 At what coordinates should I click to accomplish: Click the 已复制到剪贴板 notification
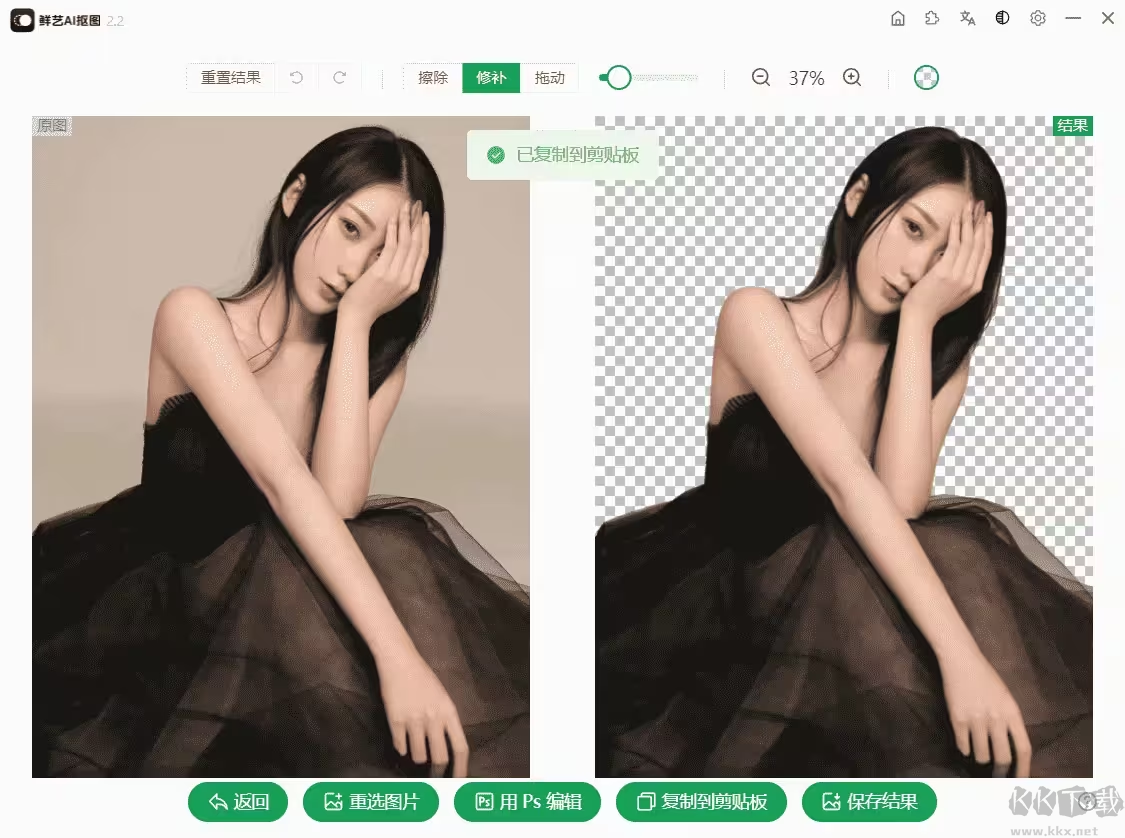(x=562, y=155)
